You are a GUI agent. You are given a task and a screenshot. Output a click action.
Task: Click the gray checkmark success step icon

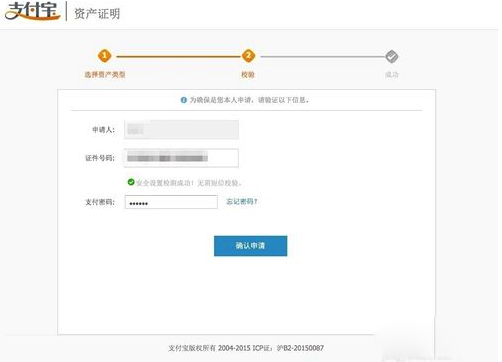[392, 56]
